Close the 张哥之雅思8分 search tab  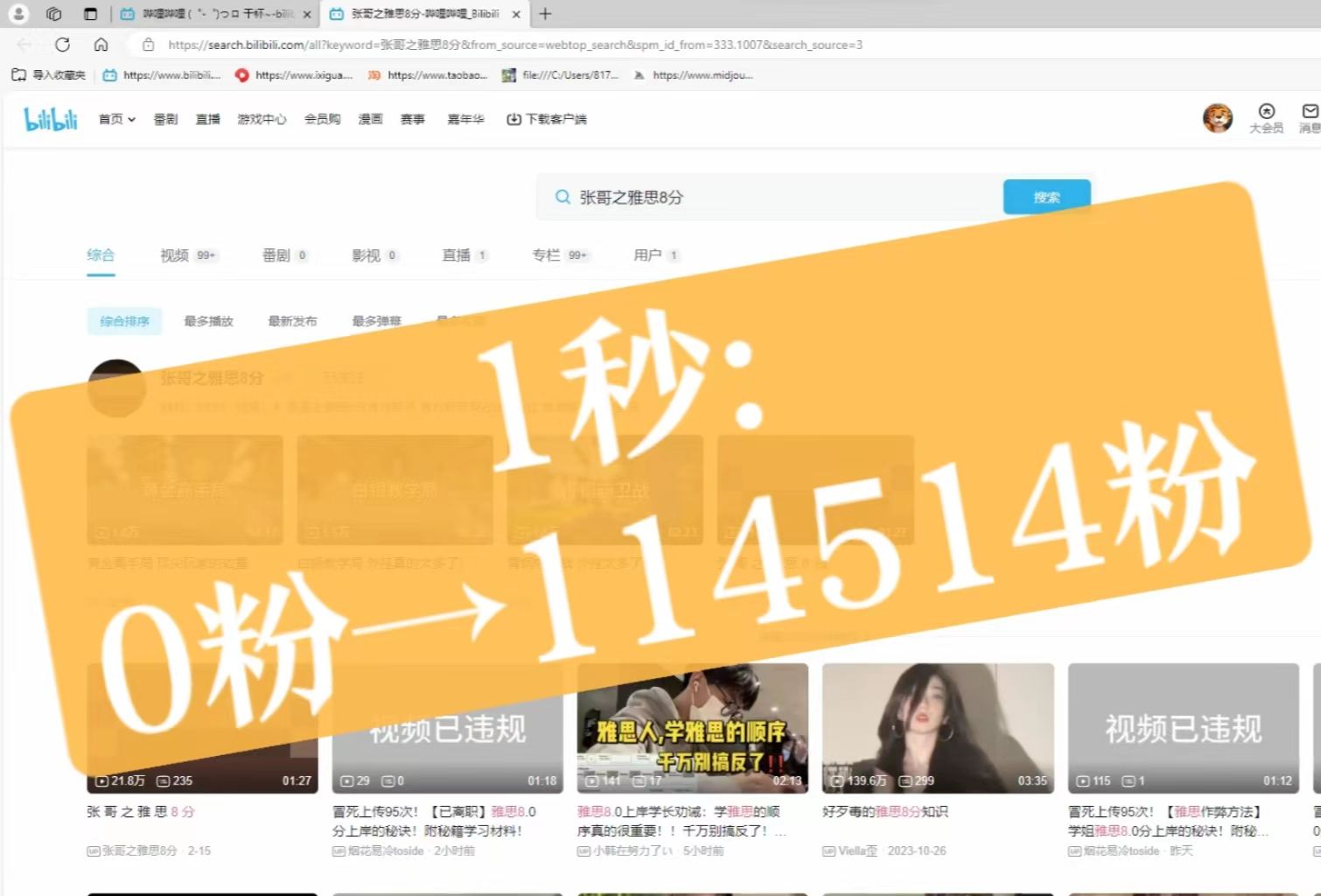coord(516,14)
